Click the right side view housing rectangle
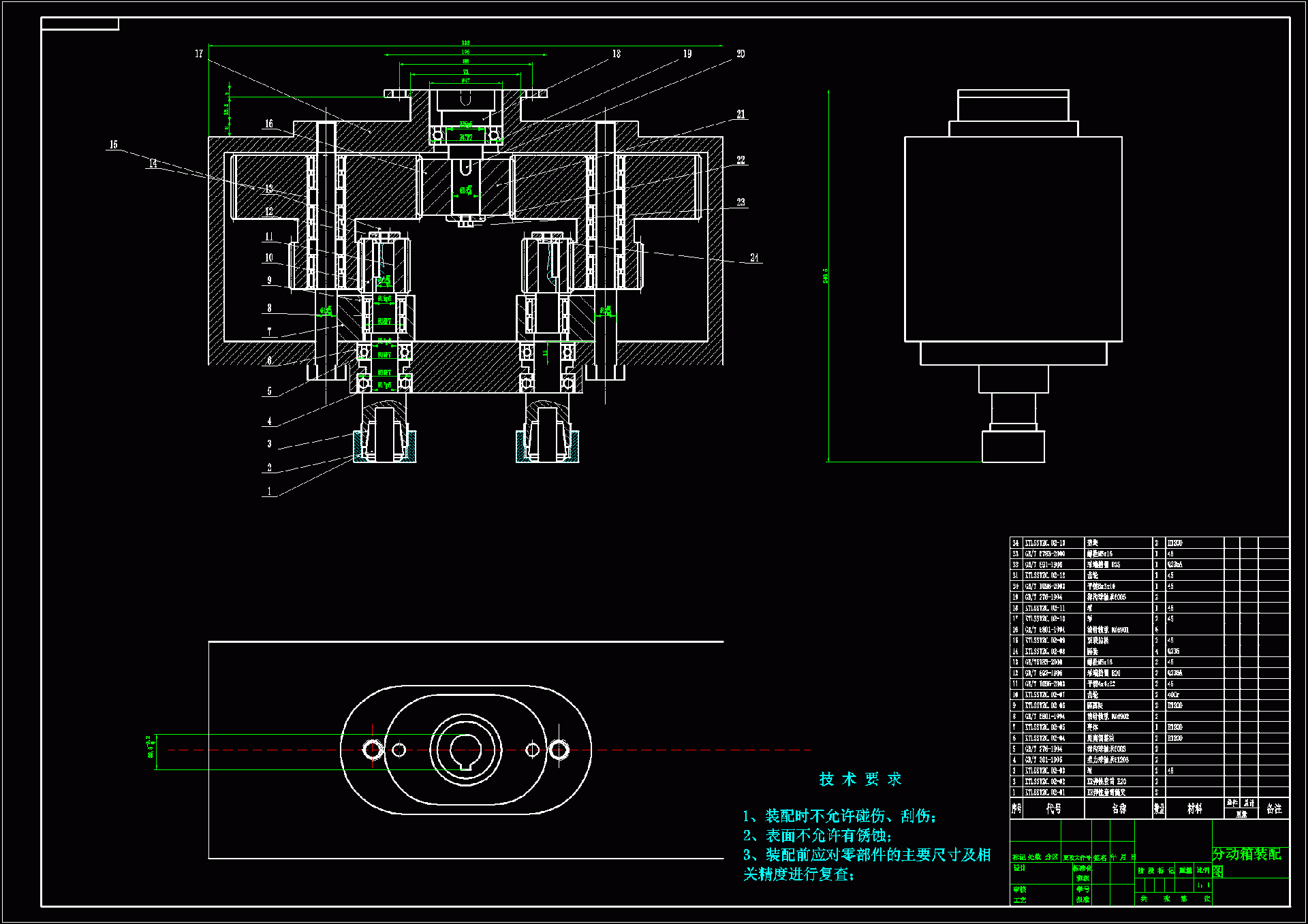The height and width of the screenshot is (924, 1308). tap(1013, 239)
